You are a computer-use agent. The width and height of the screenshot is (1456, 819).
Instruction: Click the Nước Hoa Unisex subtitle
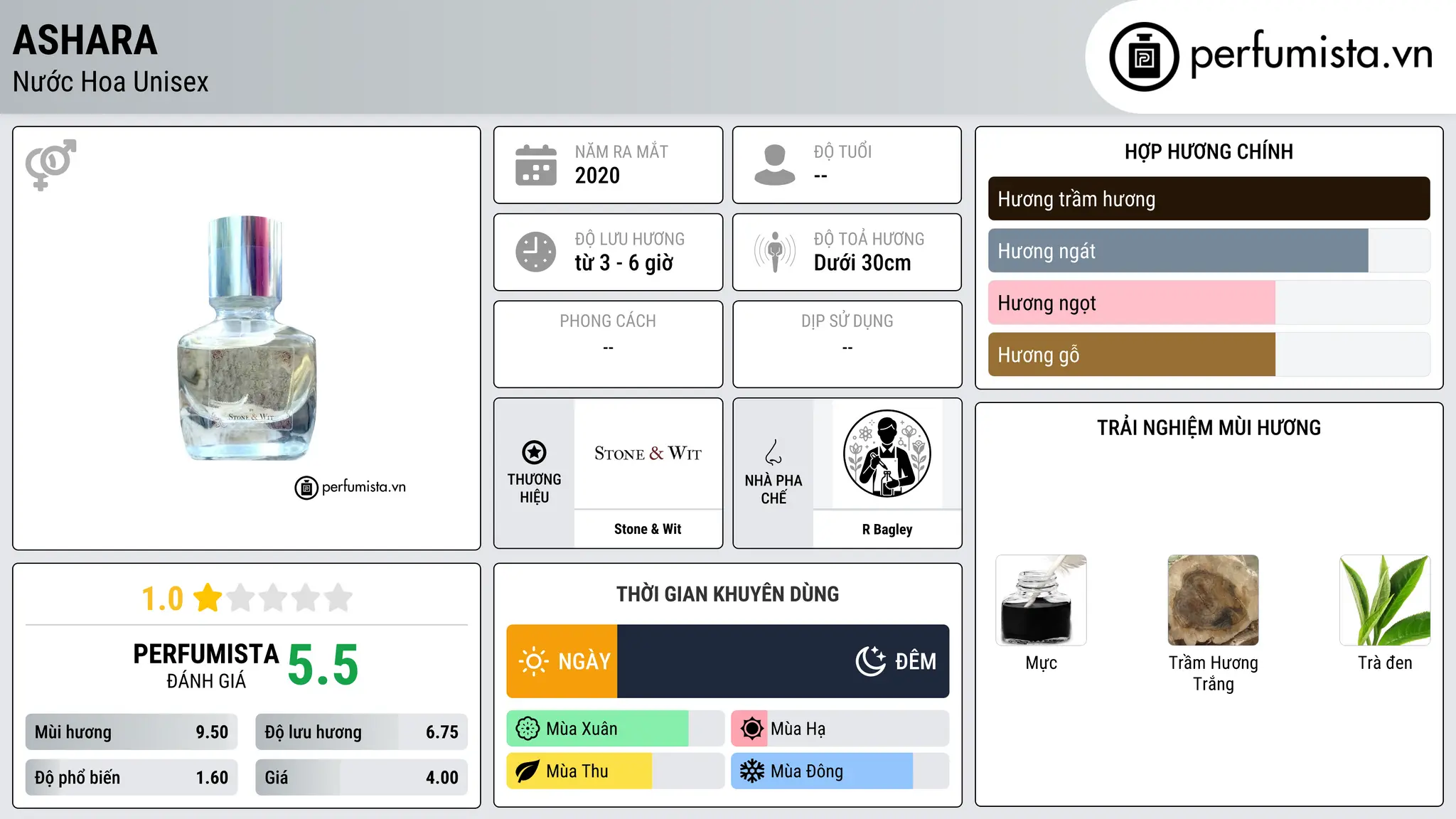111,82
